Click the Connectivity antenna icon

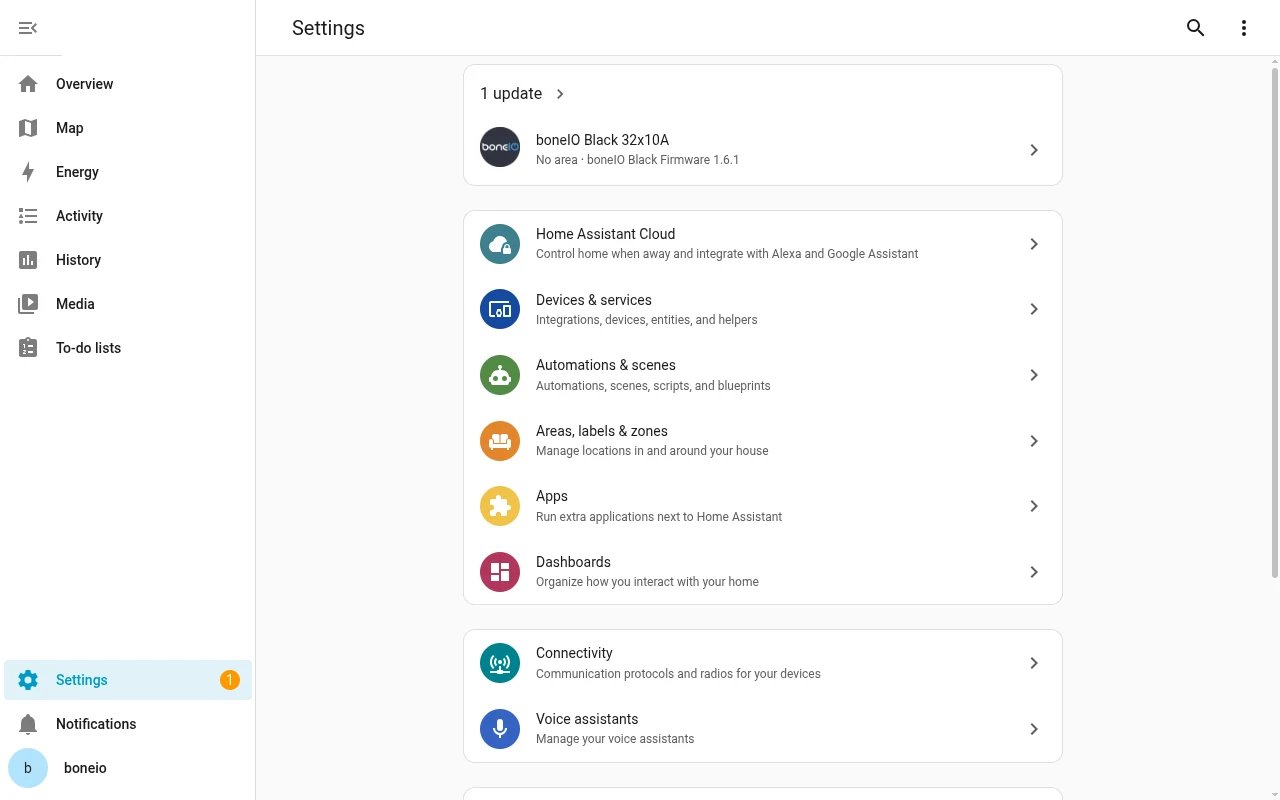[500, 663]
